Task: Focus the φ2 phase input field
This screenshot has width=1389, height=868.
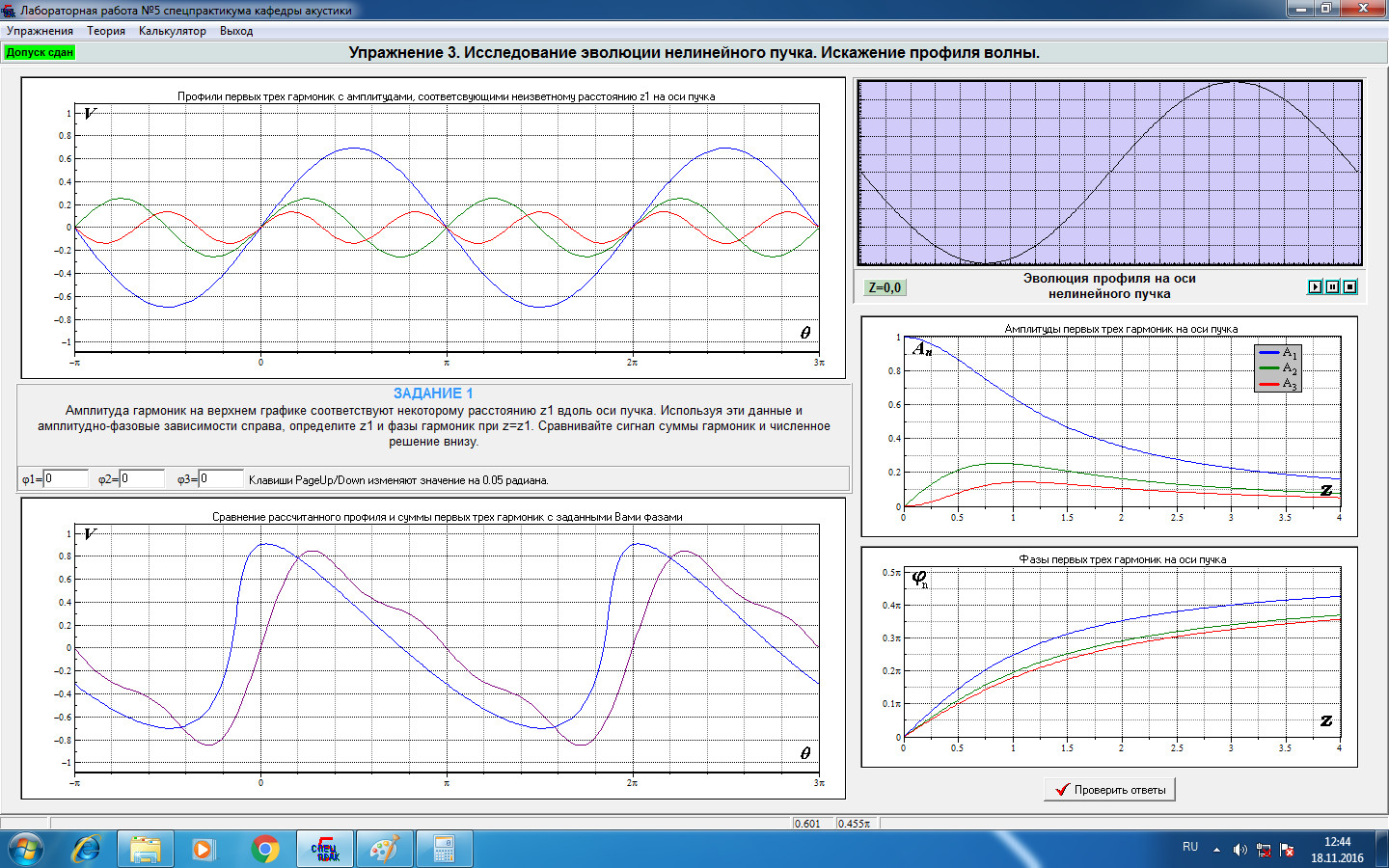Action: coord(142,478)
